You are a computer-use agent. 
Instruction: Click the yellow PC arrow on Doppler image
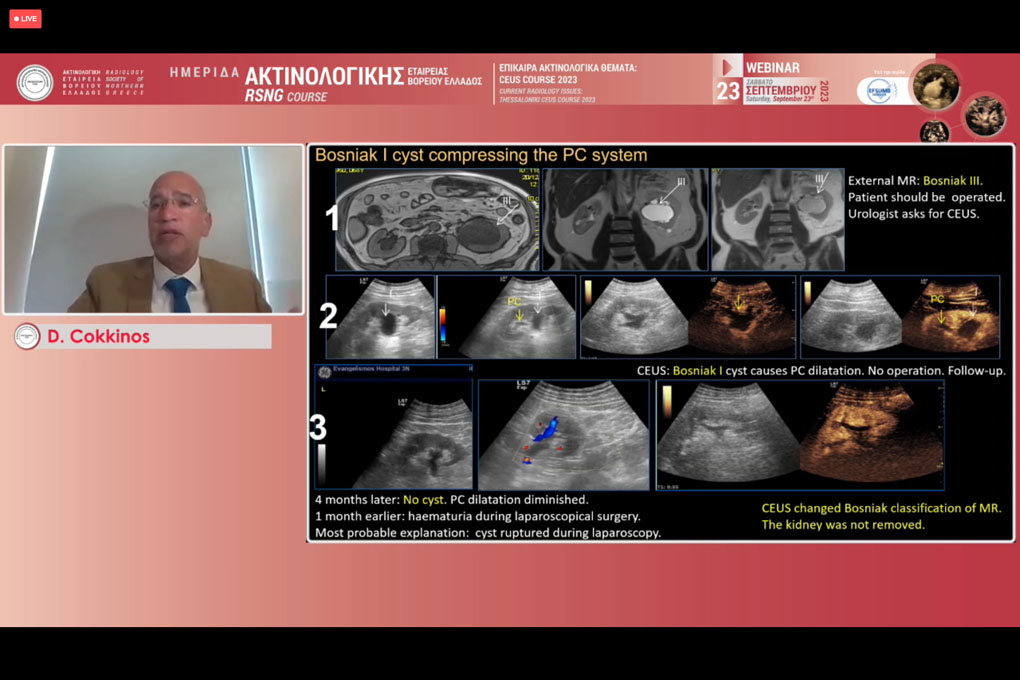point(519,313)
